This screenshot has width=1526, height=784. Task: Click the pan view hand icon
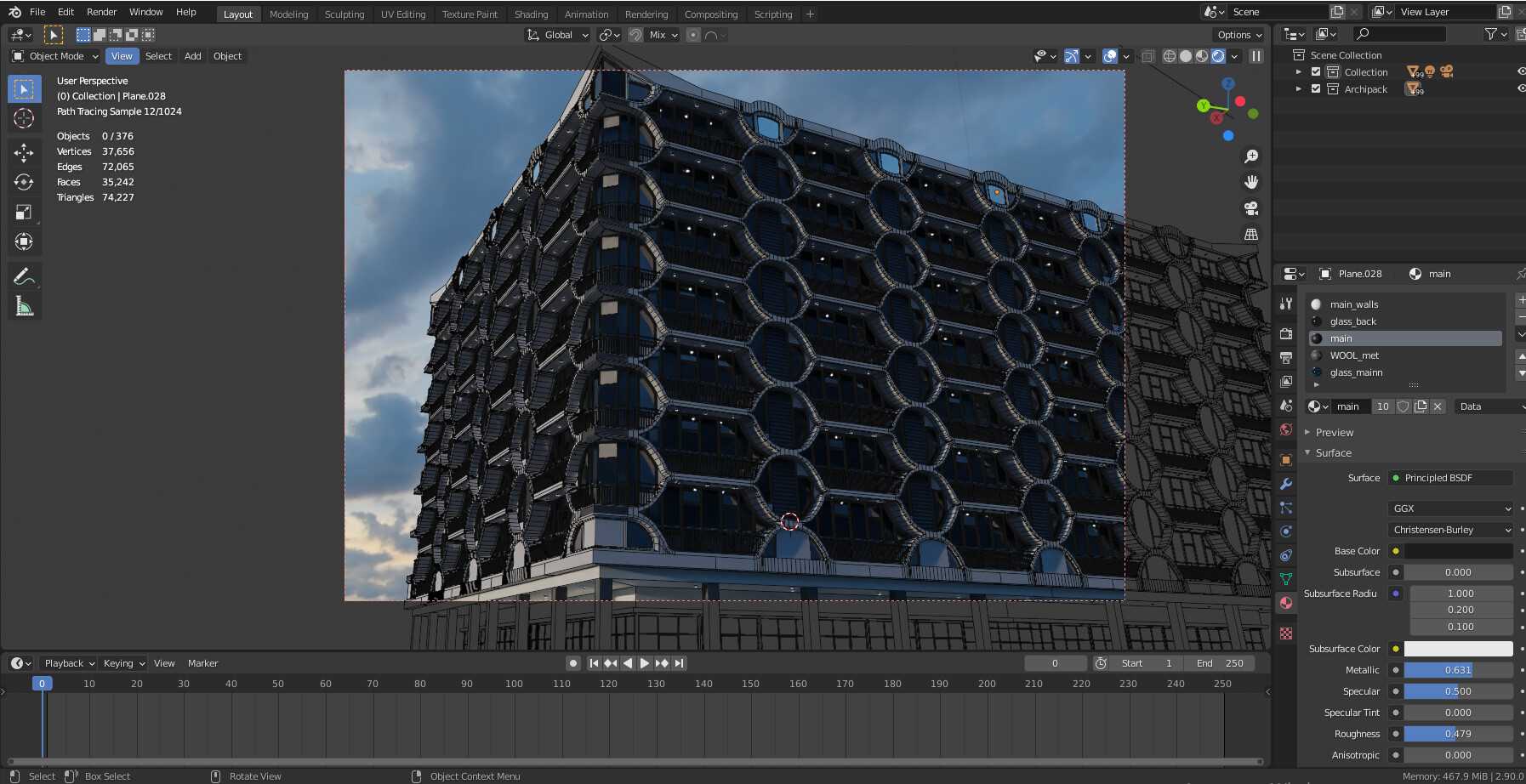click(x=1251, y=182)
